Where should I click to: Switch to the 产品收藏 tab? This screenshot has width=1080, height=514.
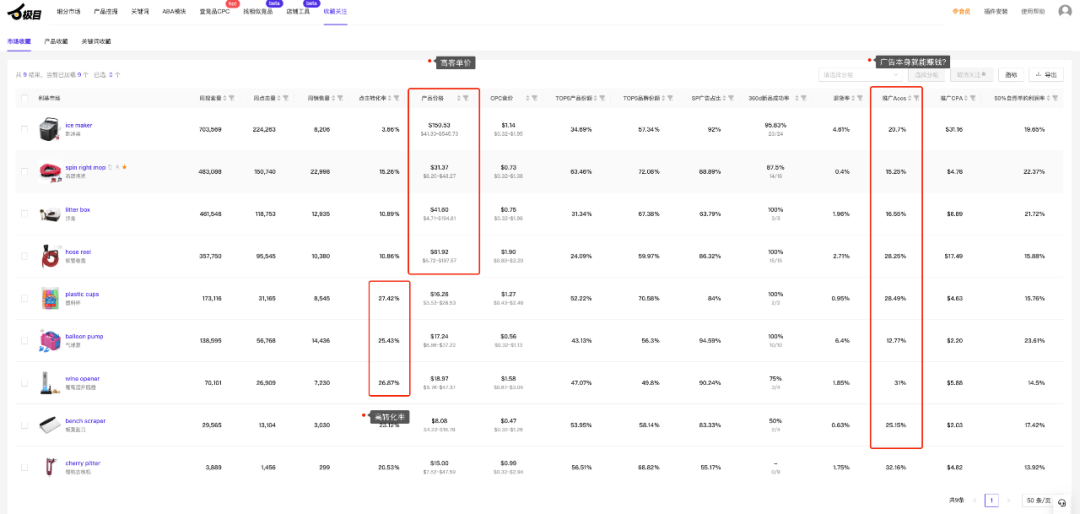[x=56, y=42]
